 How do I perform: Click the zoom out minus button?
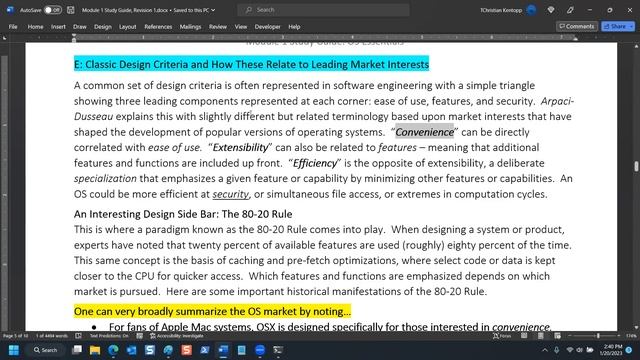click(x=569, y=336)
